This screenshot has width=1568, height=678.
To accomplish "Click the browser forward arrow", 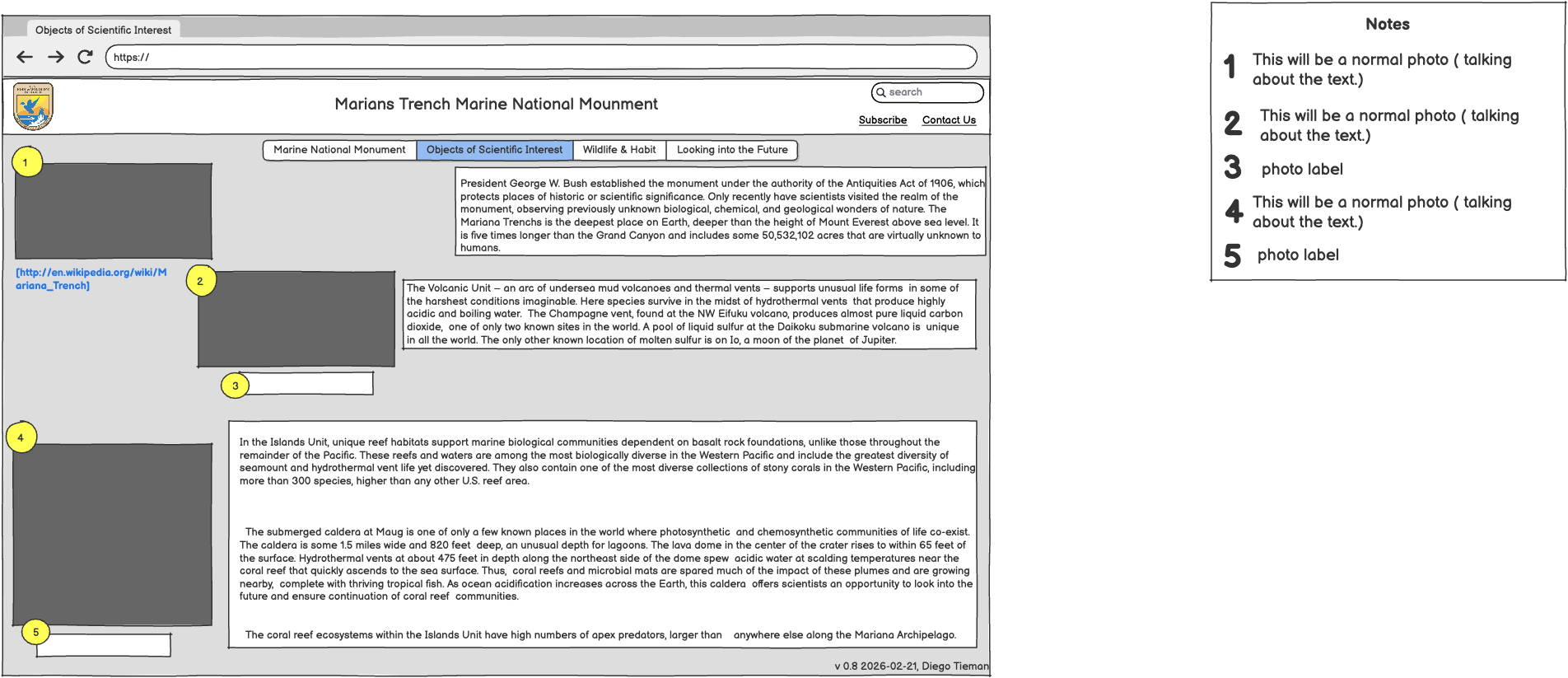I will tap(55, 57).
